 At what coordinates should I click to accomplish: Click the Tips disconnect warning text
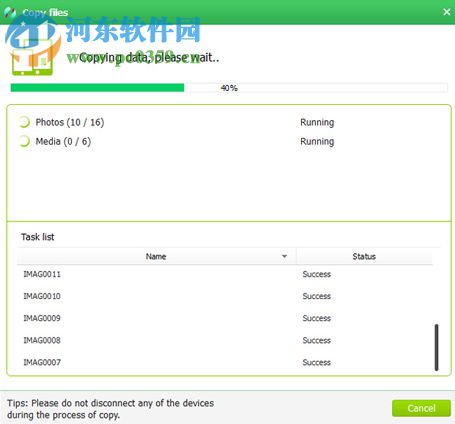[110, 409]
